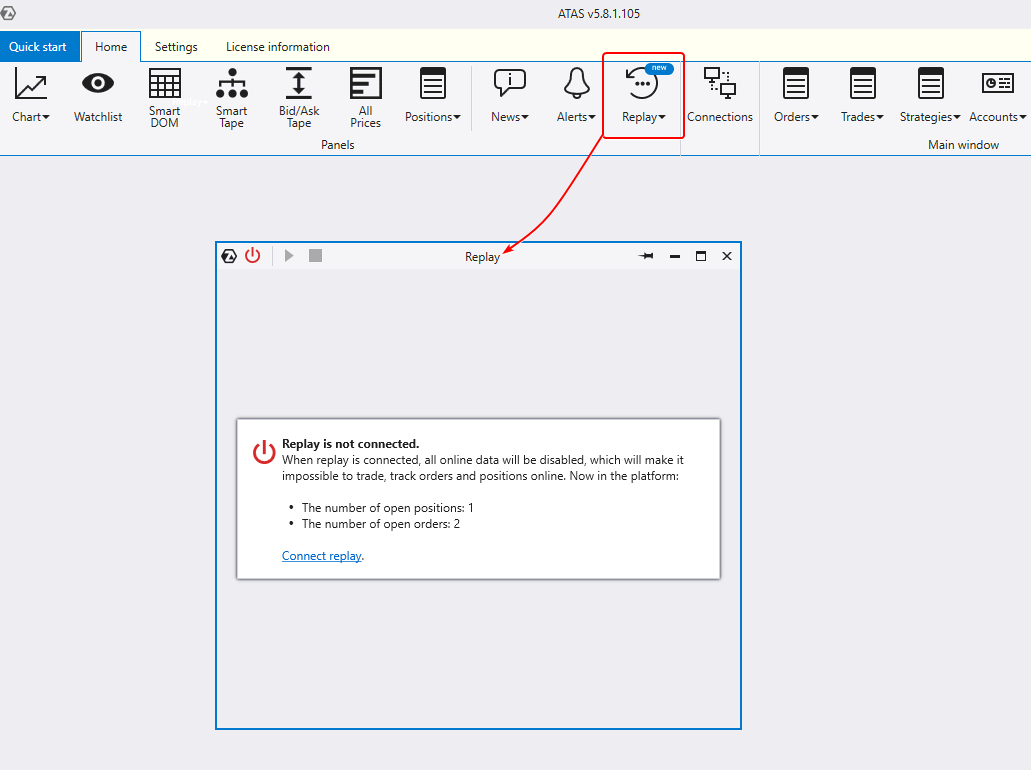Screen dimensions: 1031x770
Task: Expand the Chart dropdown
Action: point(31,97)
